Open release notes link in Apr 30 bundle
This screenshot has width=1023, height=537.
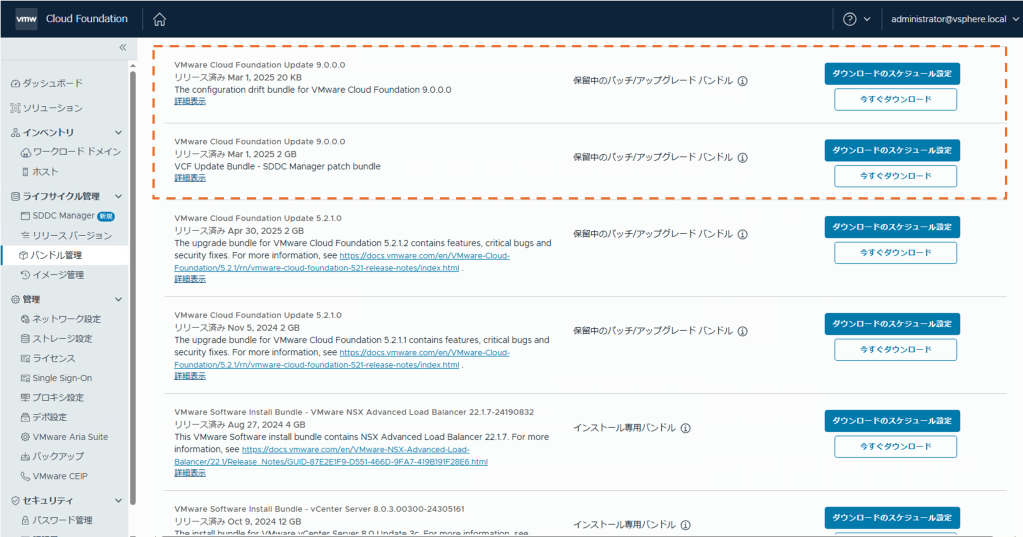(x=342, y=262)
